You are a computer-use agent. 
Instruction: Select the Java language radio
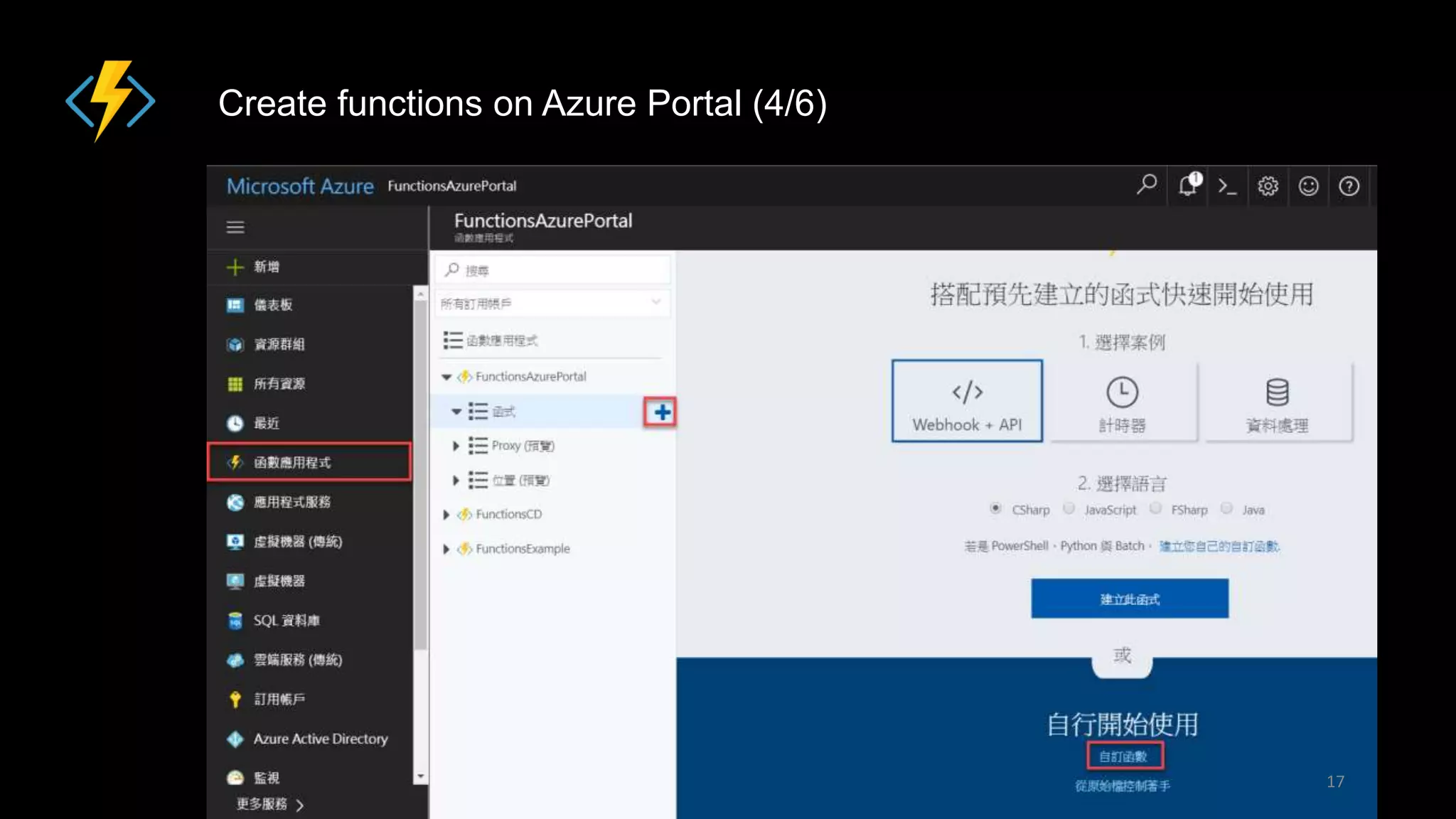pos(1226,508)
